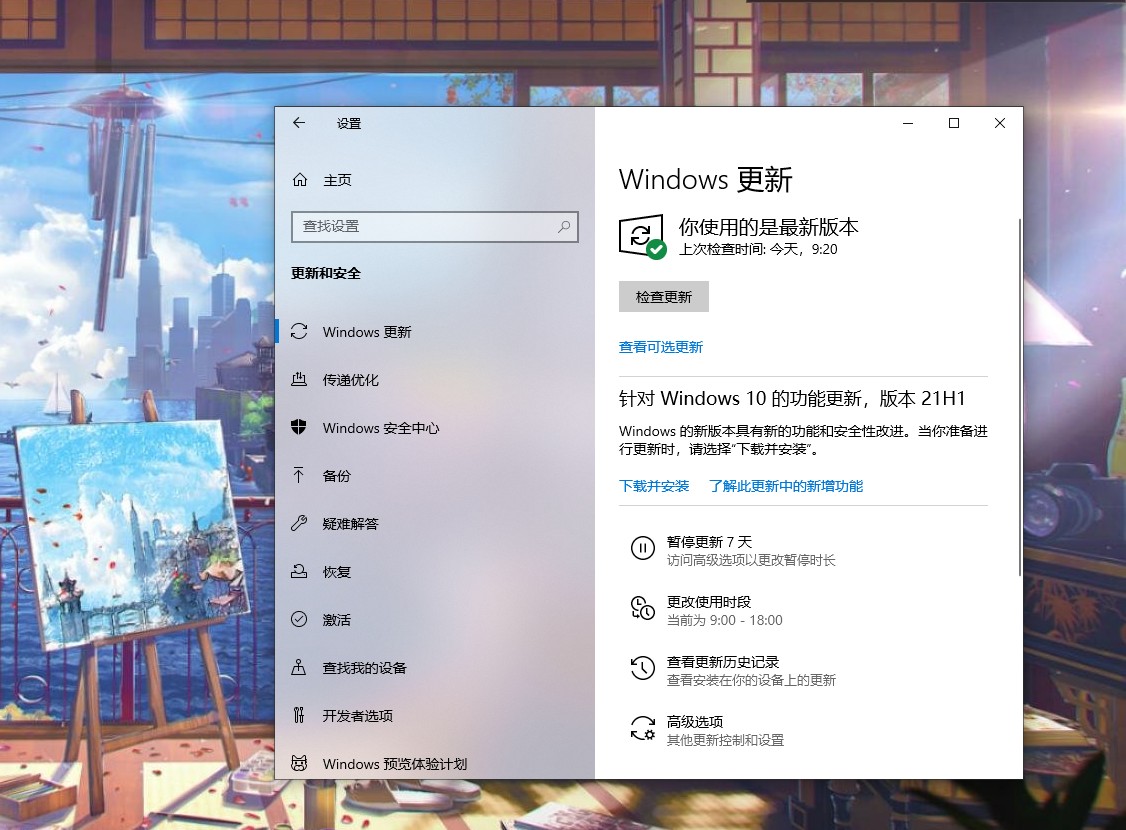Open Windows 预览体验计划 page

coord(434,763)
